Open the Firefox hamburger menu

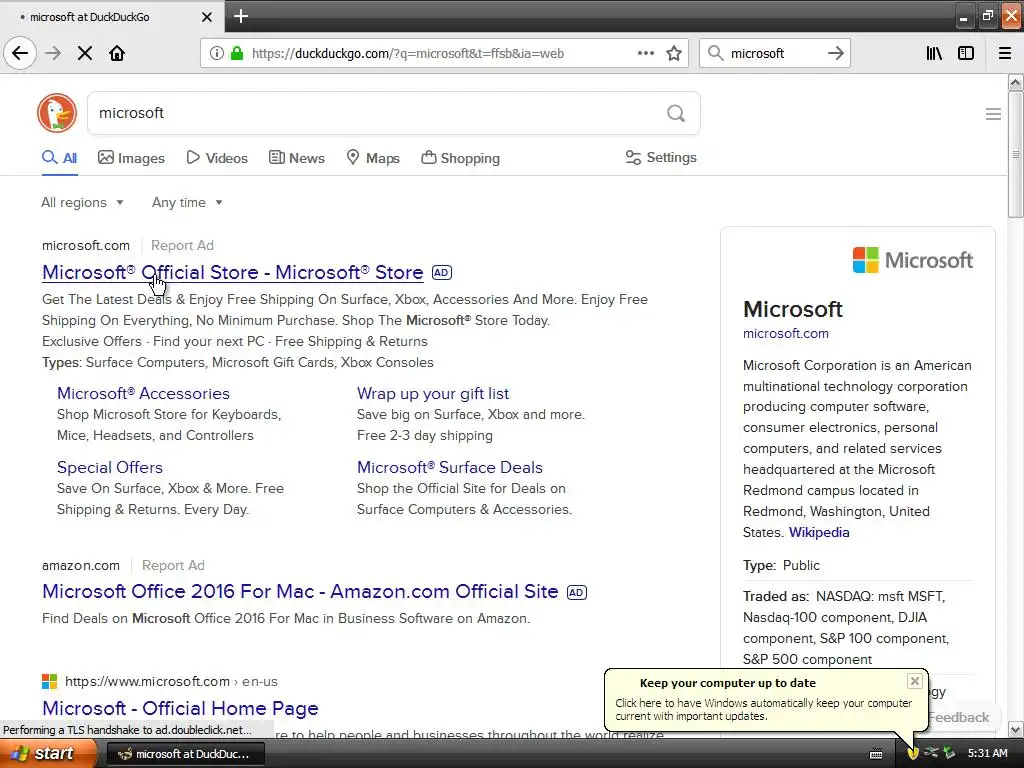click(x=1004, y=53)
